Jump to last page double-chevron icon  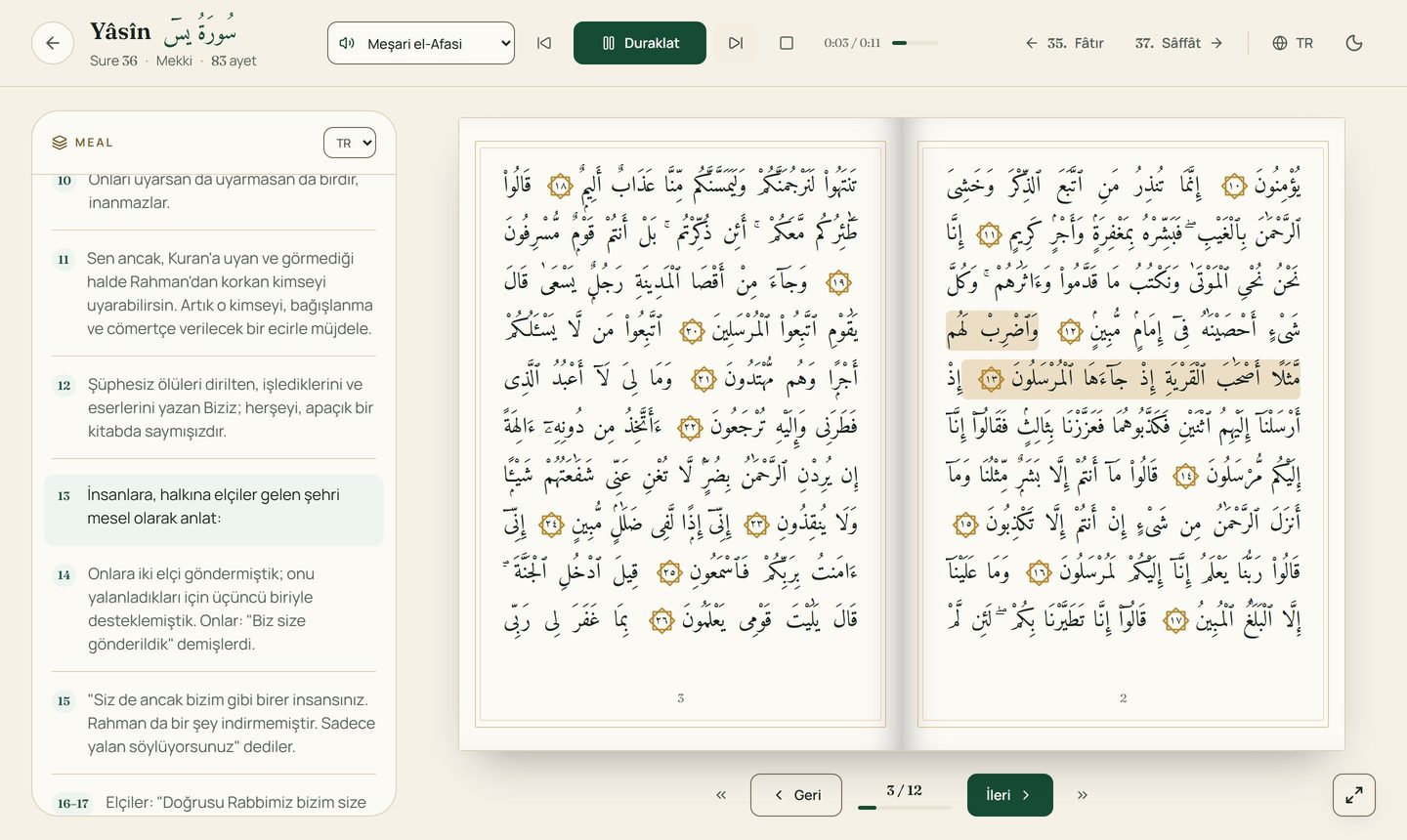click(1083, 795)
